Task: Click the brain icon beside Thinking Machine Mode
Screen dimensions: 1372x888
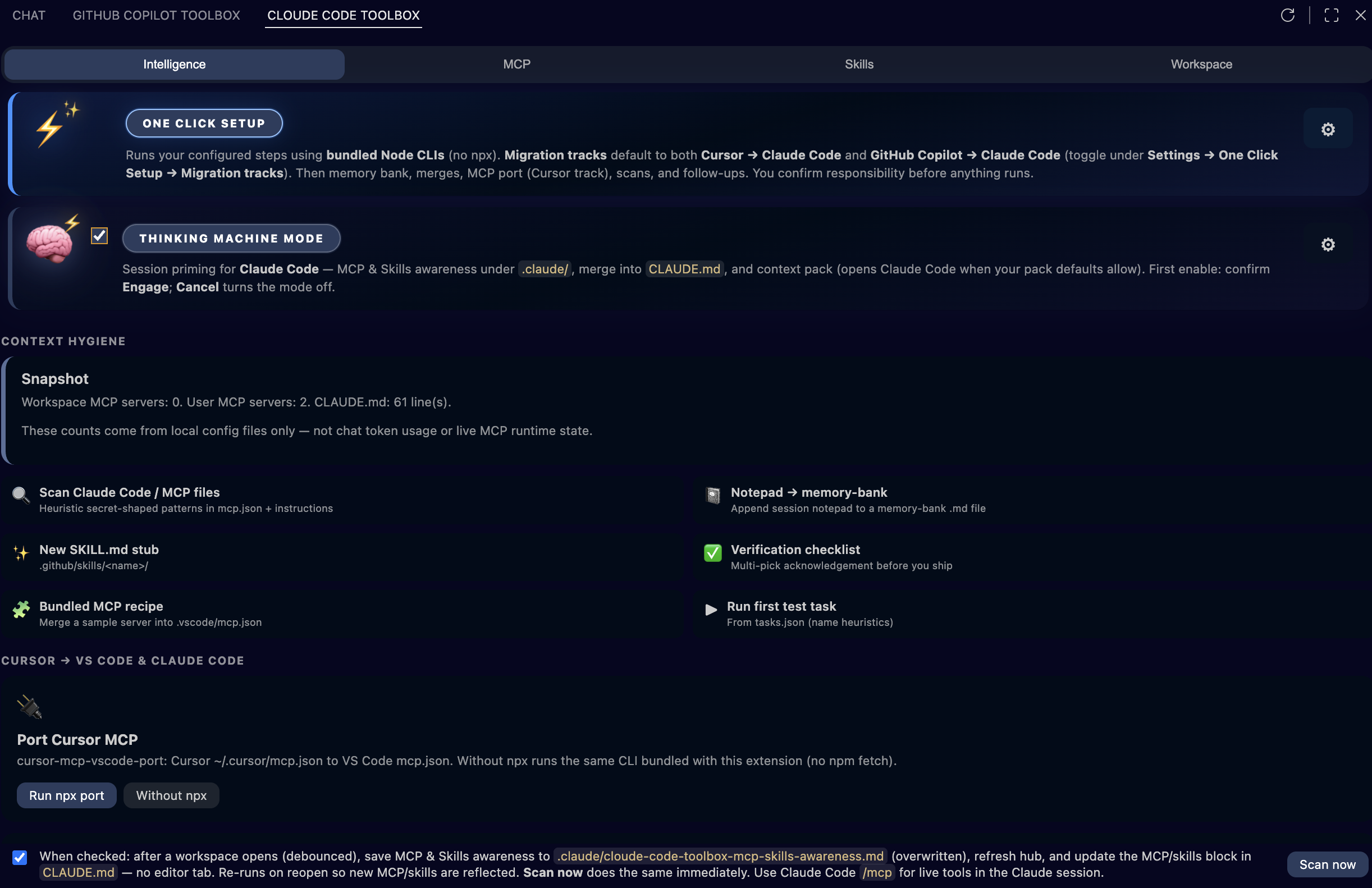Action: coord(49,242)
